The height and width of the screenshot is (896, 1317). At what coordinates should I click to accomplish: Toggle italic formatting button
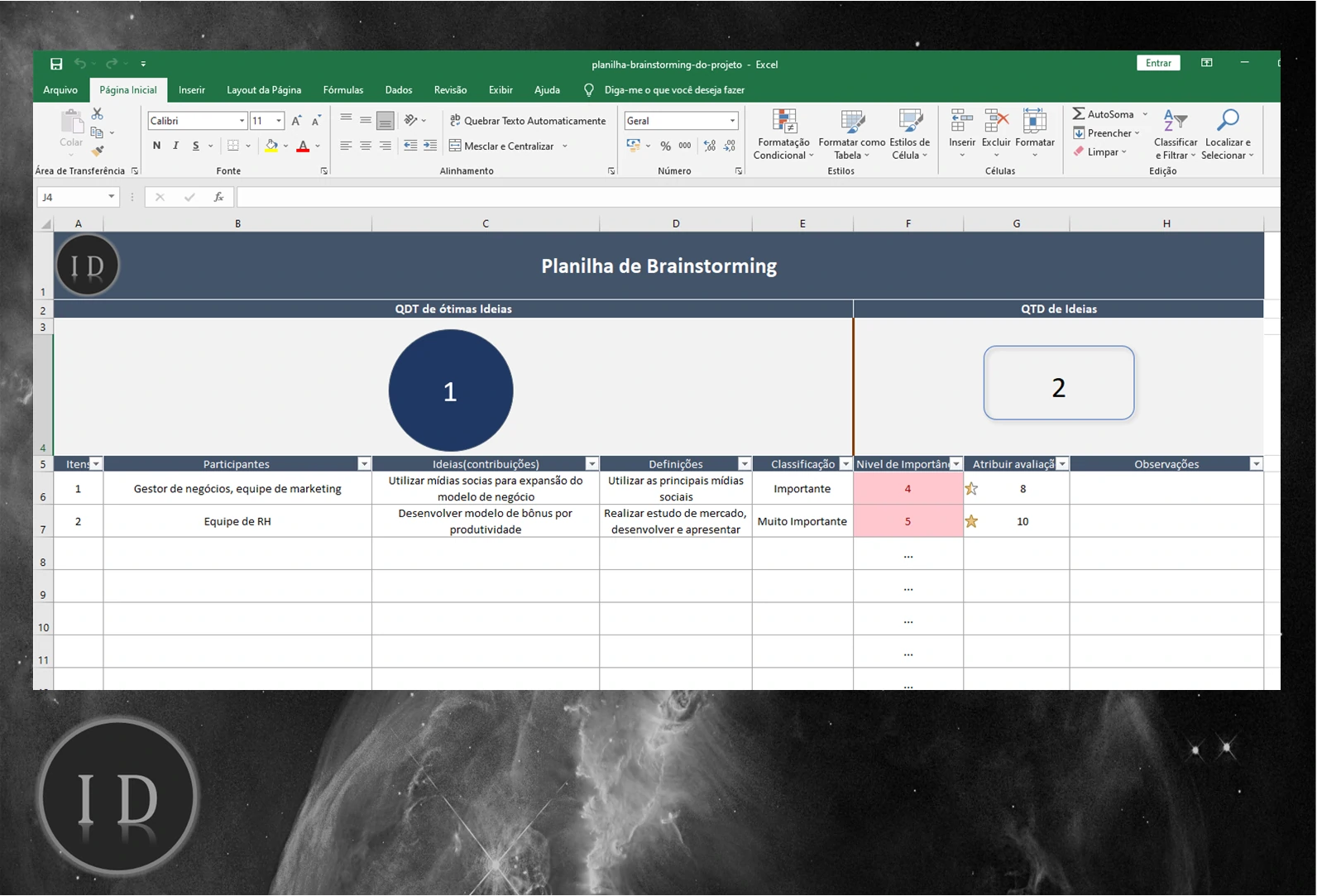click(x=175, y=146)
